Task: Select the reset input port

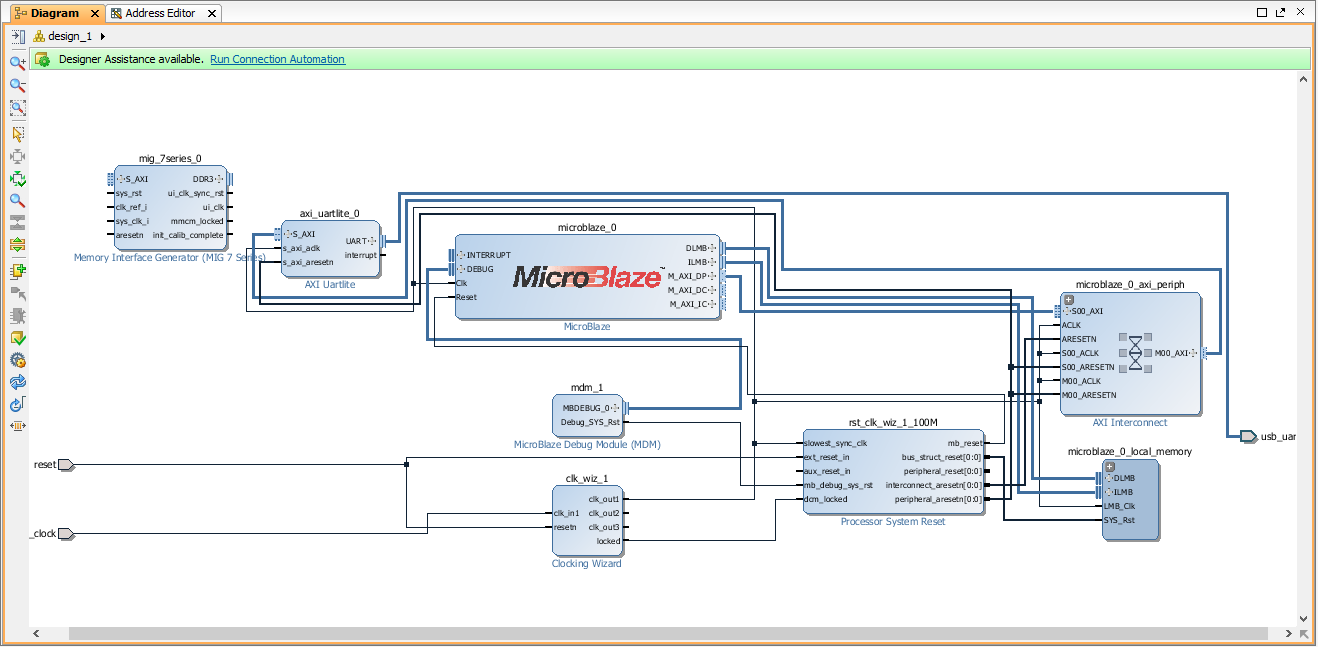Action: click(x=66, y=464)
